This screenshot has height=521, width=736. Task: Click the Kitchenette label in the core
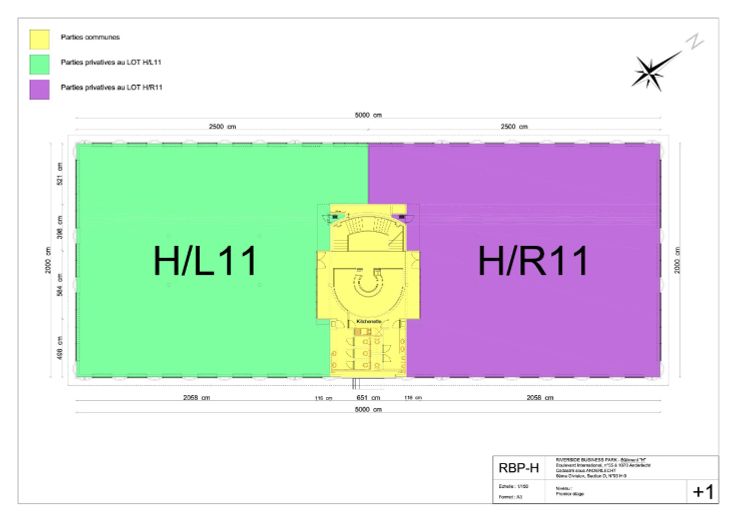coord(368,321)
